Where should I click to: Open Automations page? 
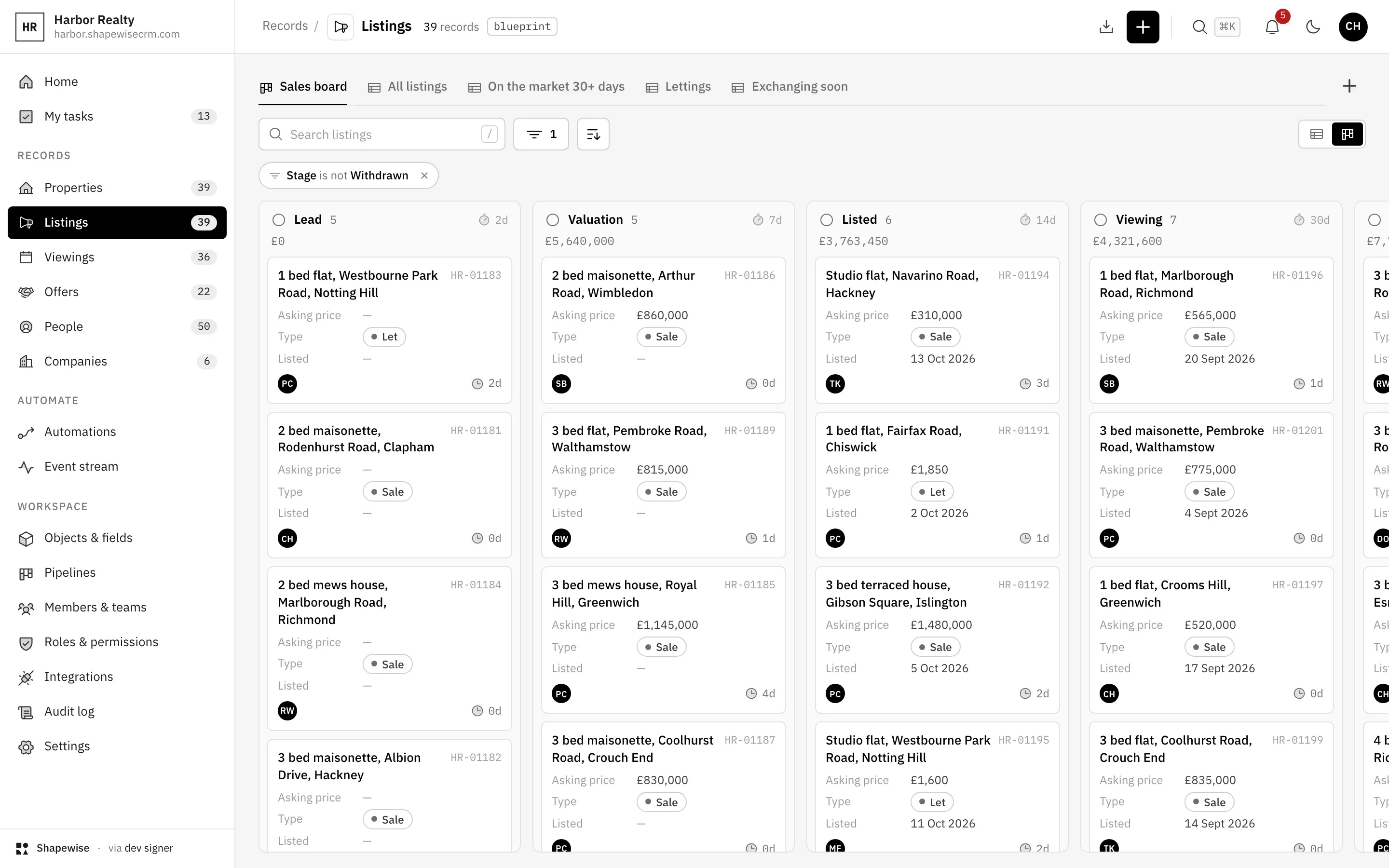pos(117,432)
